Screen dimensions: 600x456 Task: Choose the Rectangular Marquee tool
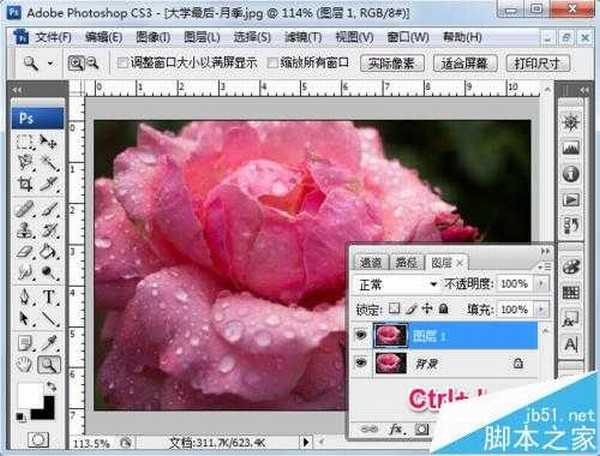(x=26, y=141)
